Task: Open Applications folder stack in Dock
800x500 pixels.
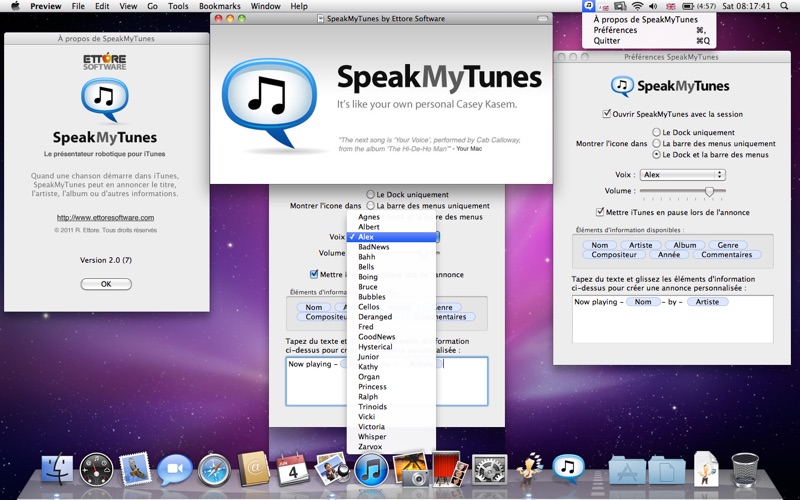Action: (x=627, y=470)
